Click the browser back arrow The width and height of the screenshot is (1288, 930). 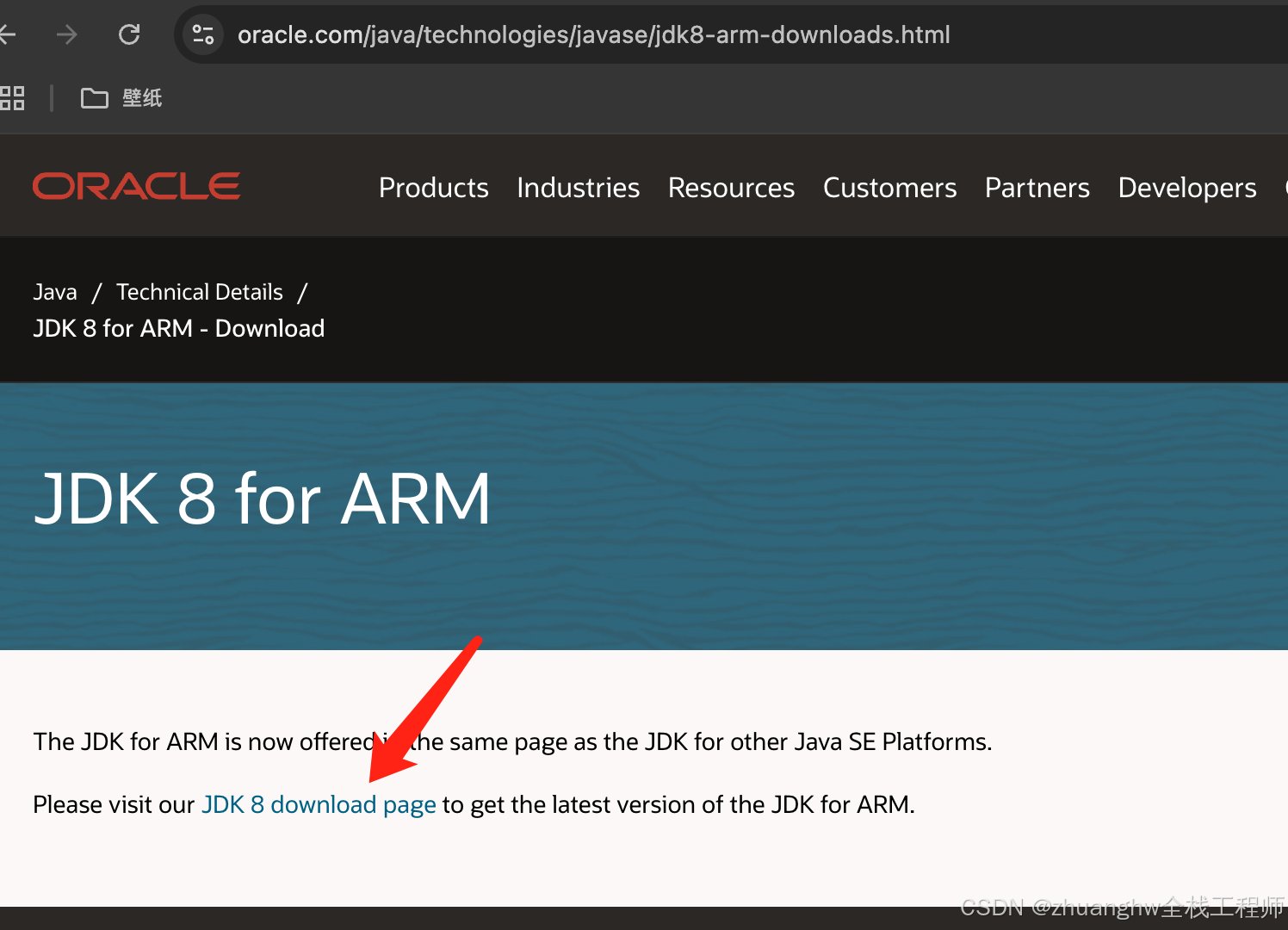[7, 34]
